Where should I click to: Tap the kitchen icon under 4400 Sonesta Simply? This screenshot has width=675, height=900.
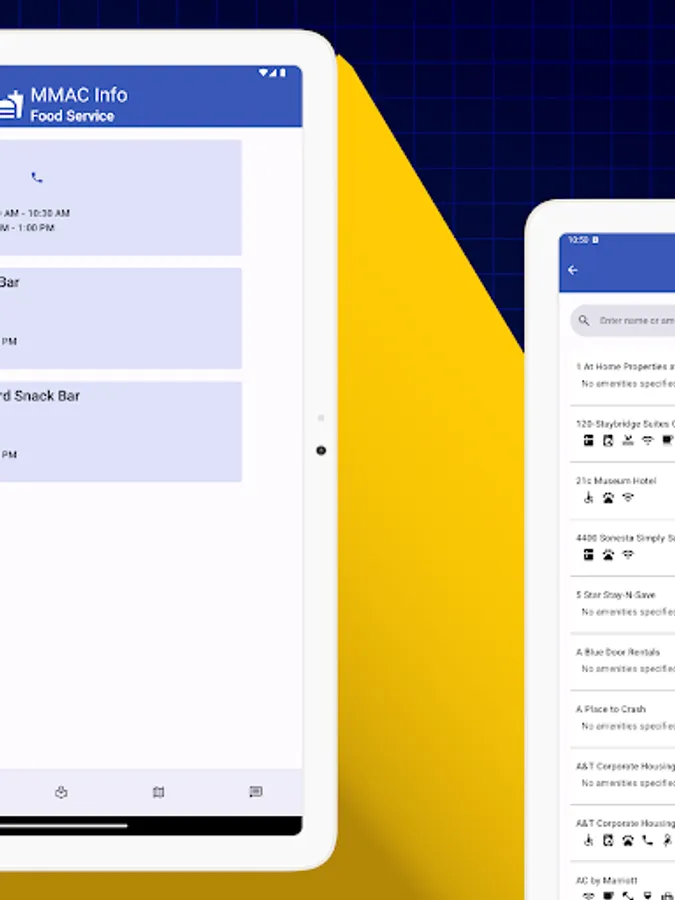click(588, 554)
